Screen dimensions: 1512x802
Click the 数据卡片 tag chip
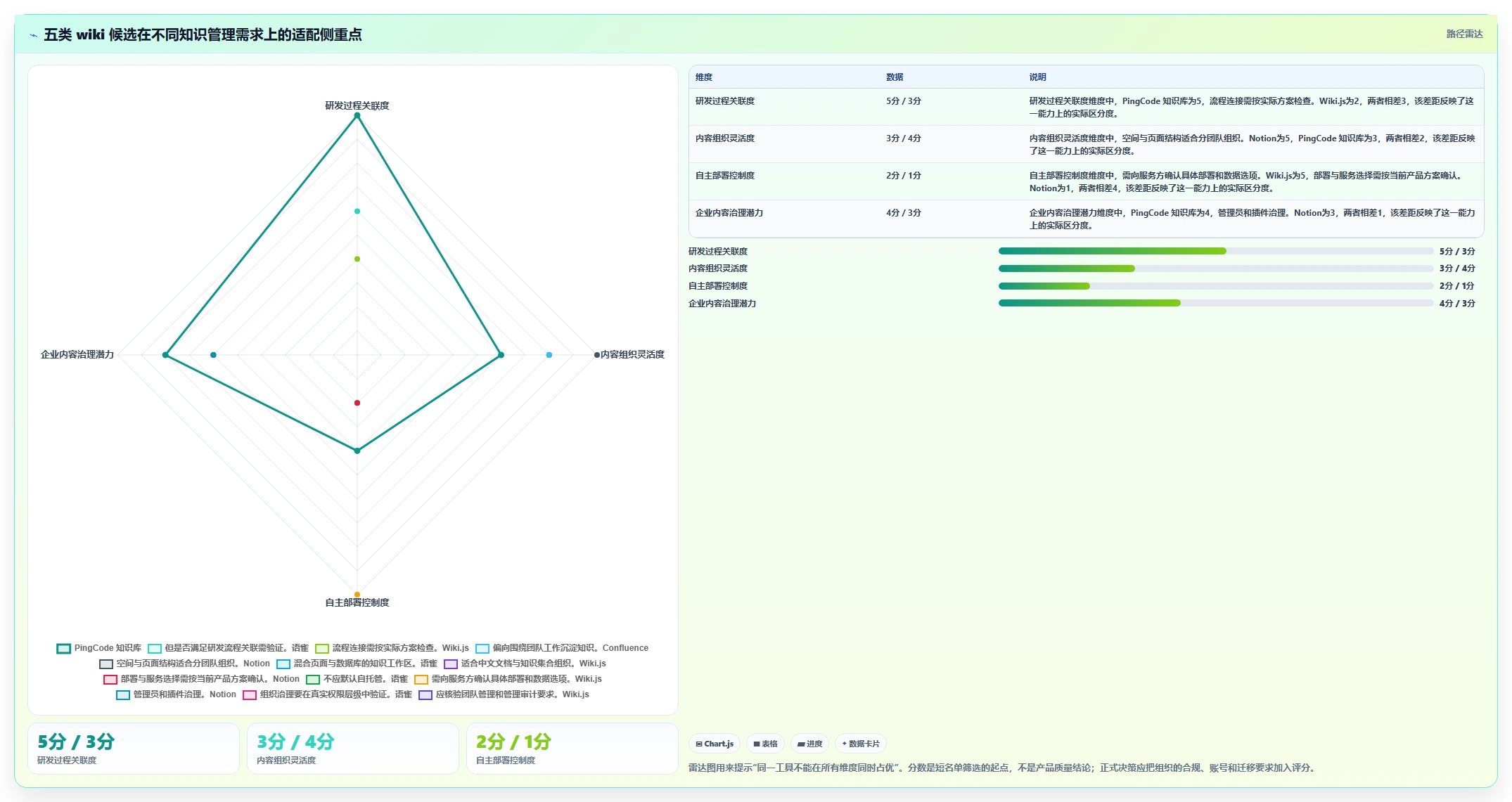pos(861,744)
